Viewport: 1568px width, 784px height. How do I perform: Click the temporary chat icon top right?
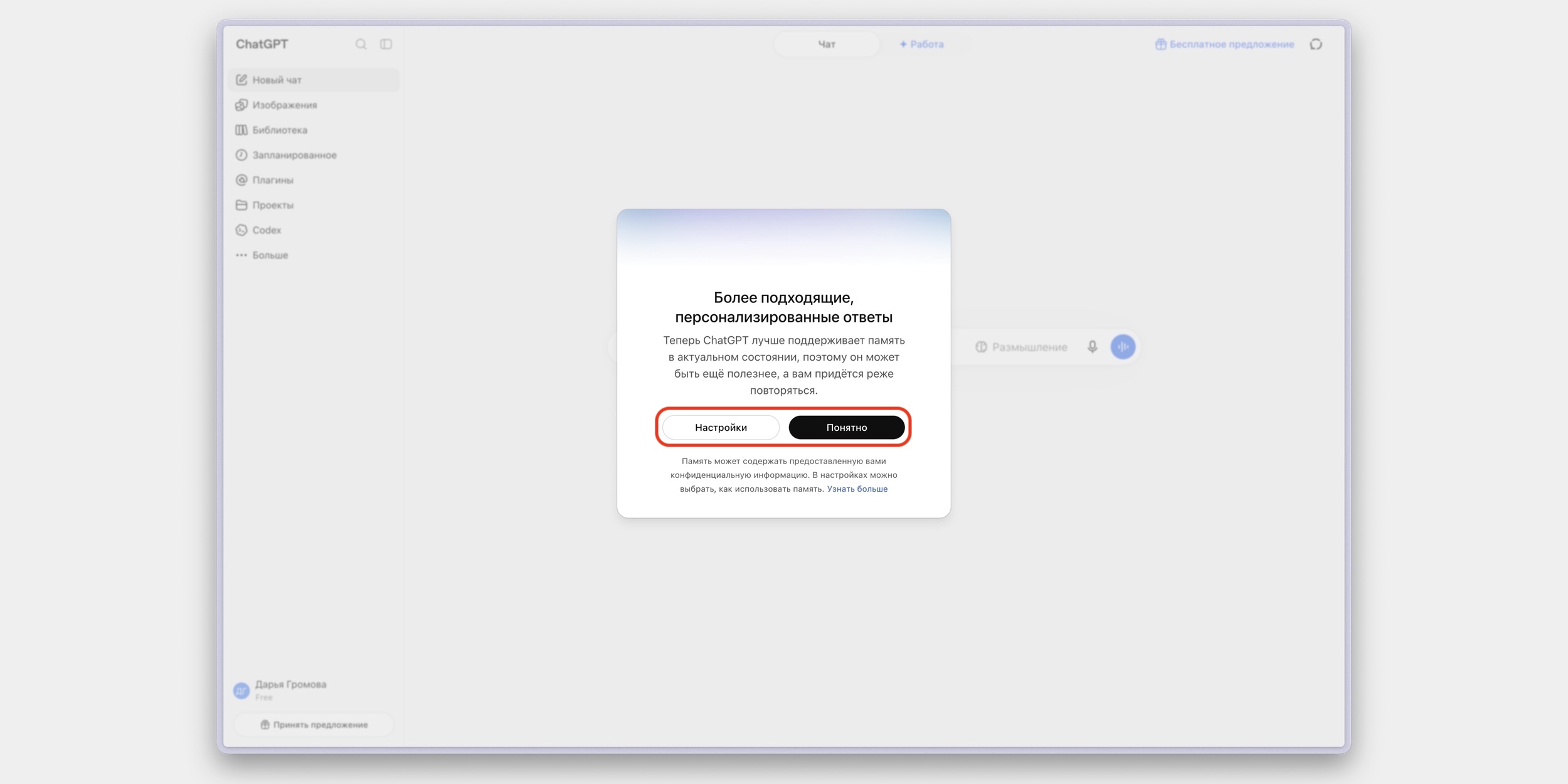coord(1316,44)
